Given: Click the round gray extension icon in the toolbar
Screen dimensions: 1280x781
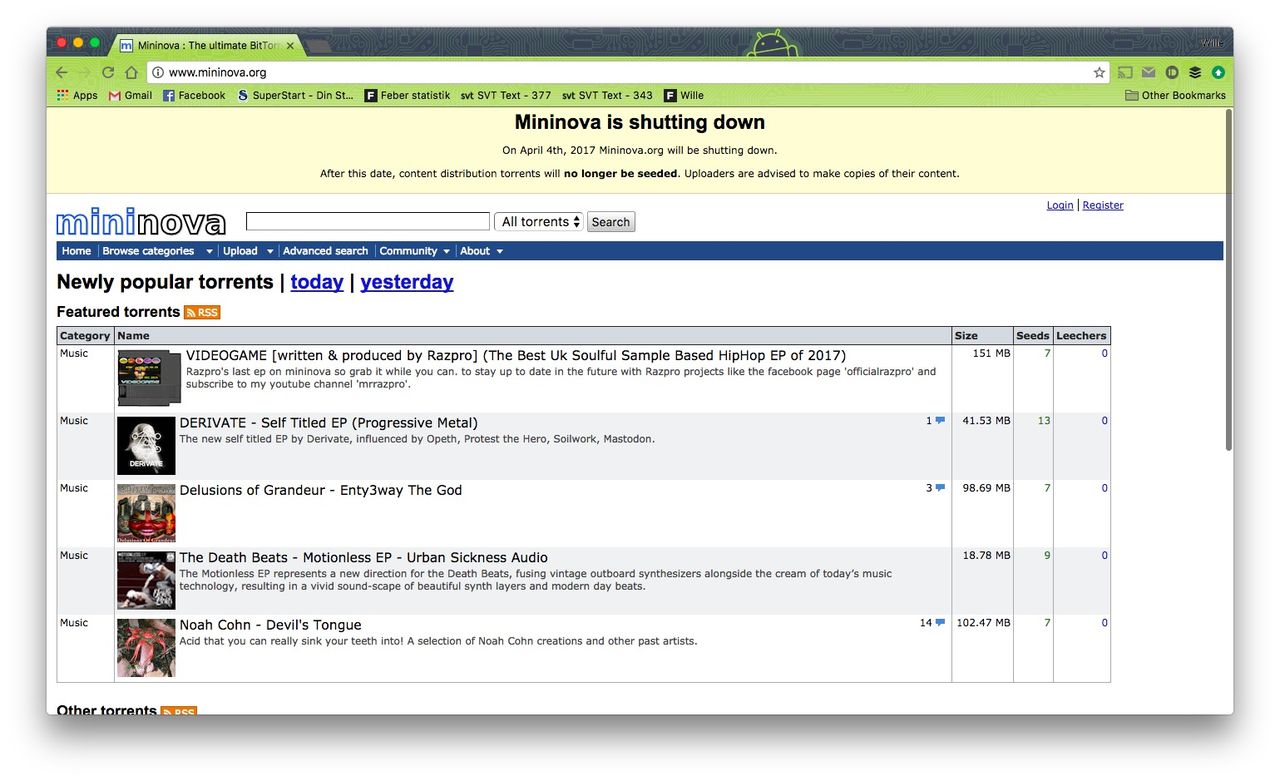Looking at the screenshot, I should coord(1172,72).
